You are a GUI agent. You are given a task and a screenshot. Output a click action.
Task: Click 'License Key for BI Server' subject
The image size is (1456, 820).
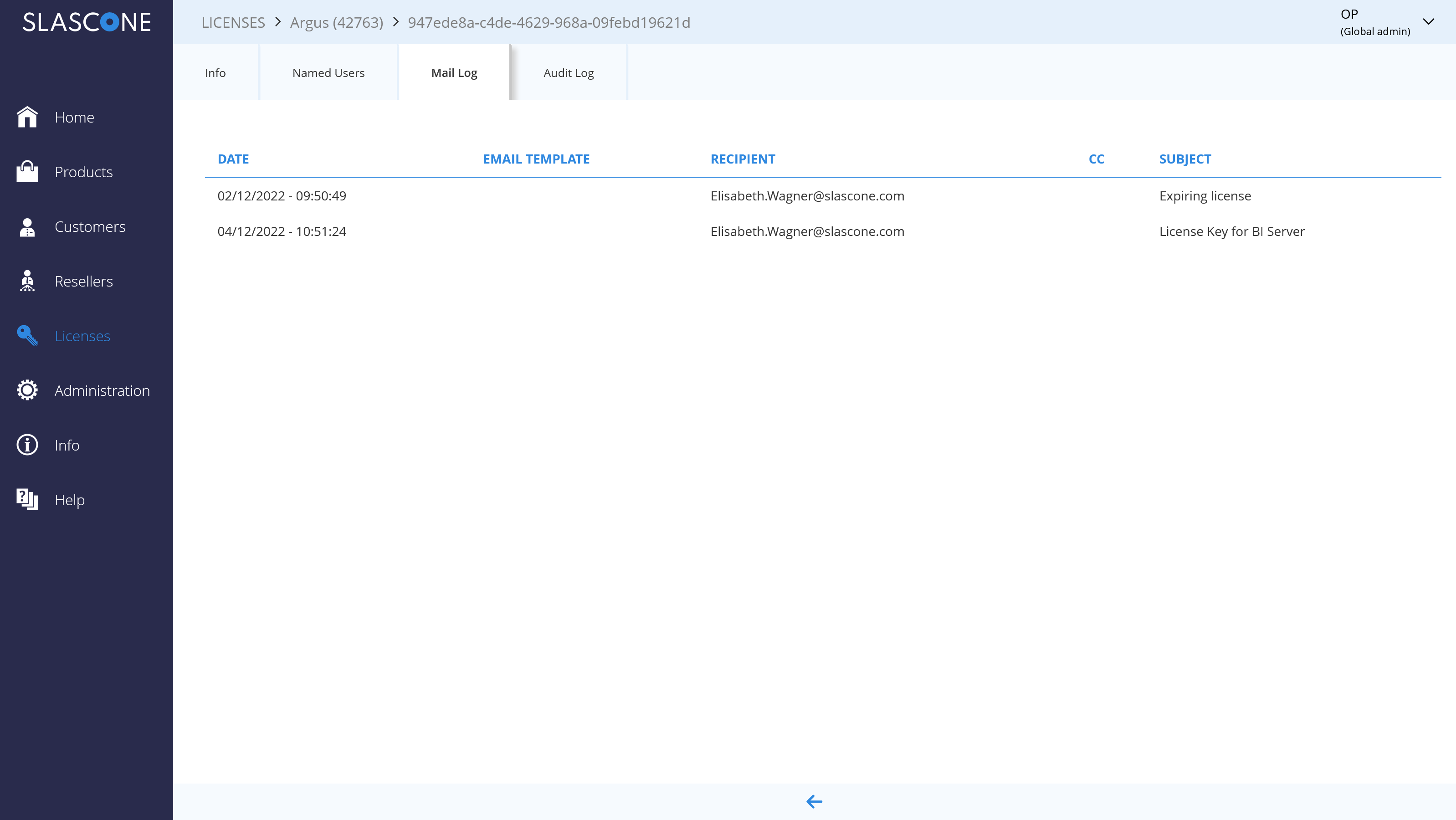pyautogui.click(x=1231, y=231)
